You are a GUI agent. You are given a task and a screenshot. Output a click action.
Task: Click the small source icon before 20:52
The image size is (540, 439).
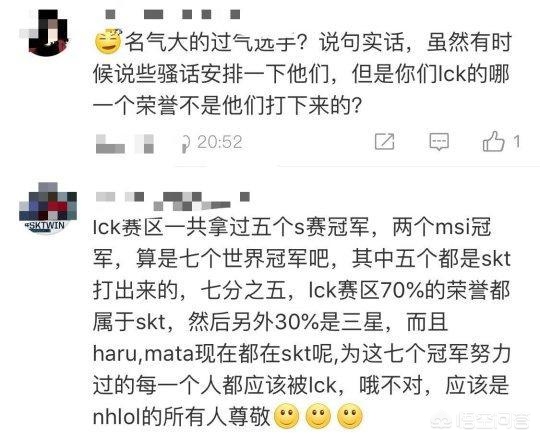(x=186, y=143)
